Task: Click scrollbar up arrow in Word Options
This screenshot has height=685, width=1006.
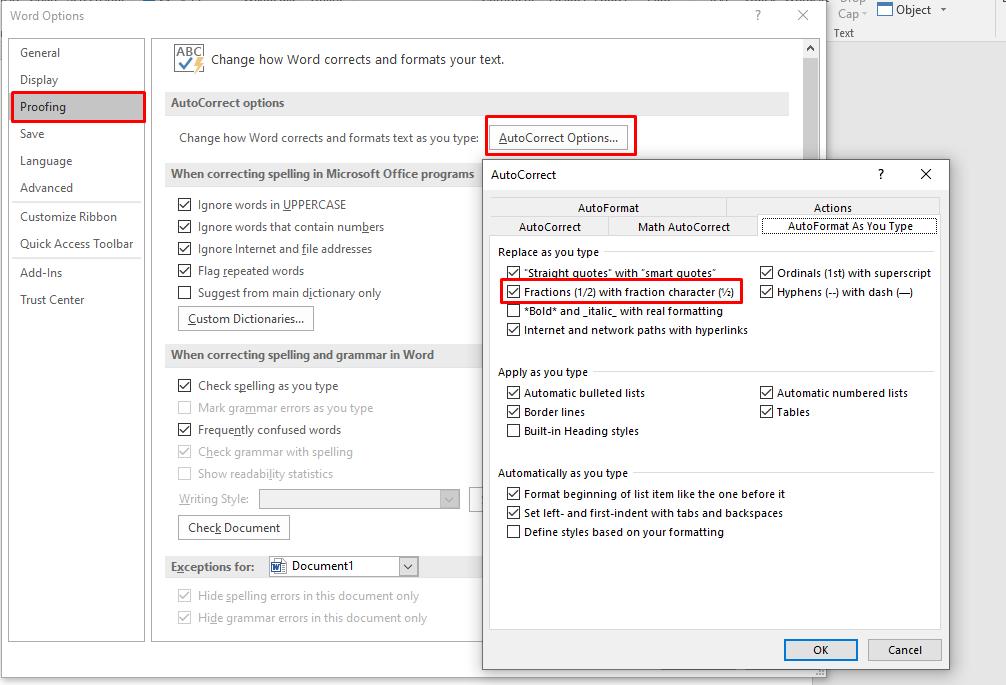Action: [x=810, y=48]
